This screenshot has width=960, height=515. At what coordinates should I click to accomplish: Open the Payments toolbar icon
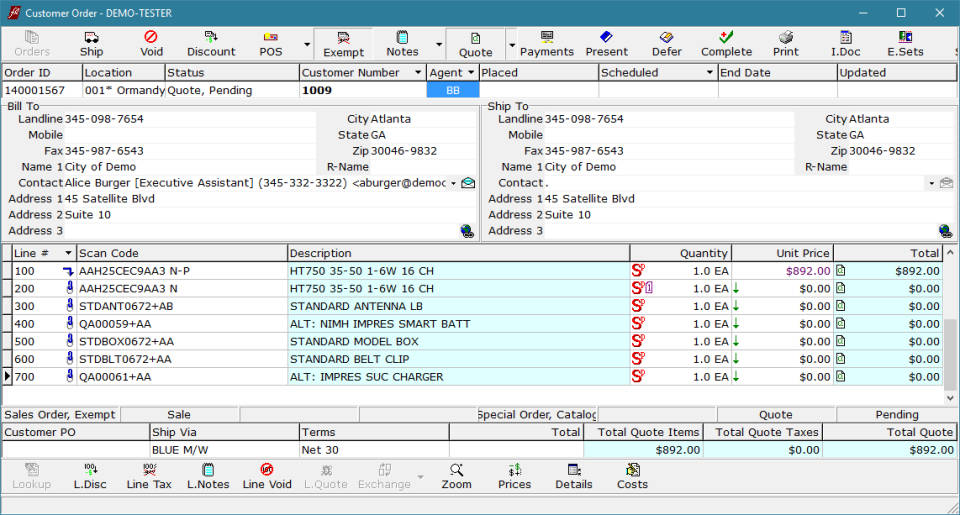(x=547, y=43)
